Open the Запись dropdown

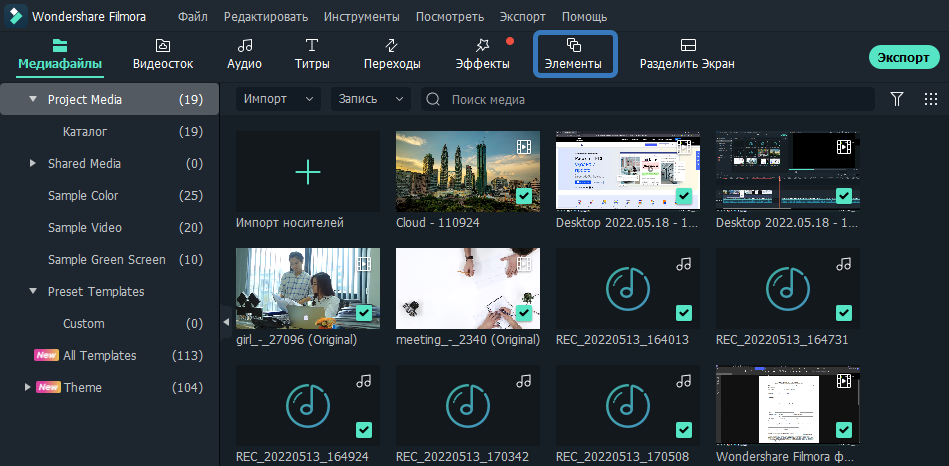click(x=370, y=99)
